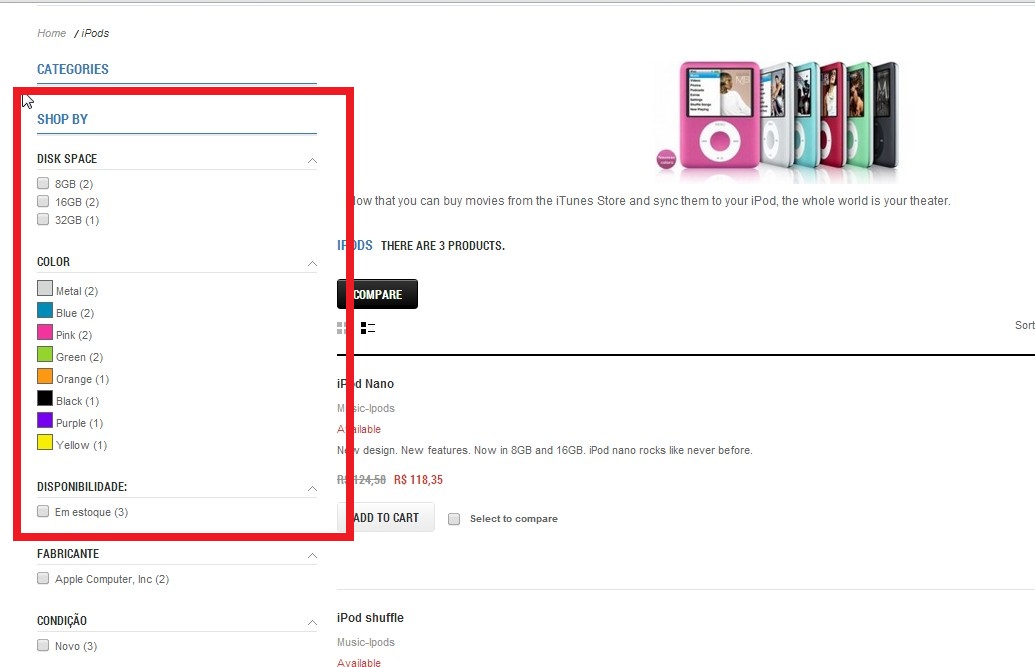Check the 16GB disk space filter
The image size is (1035, 667).
43,201
